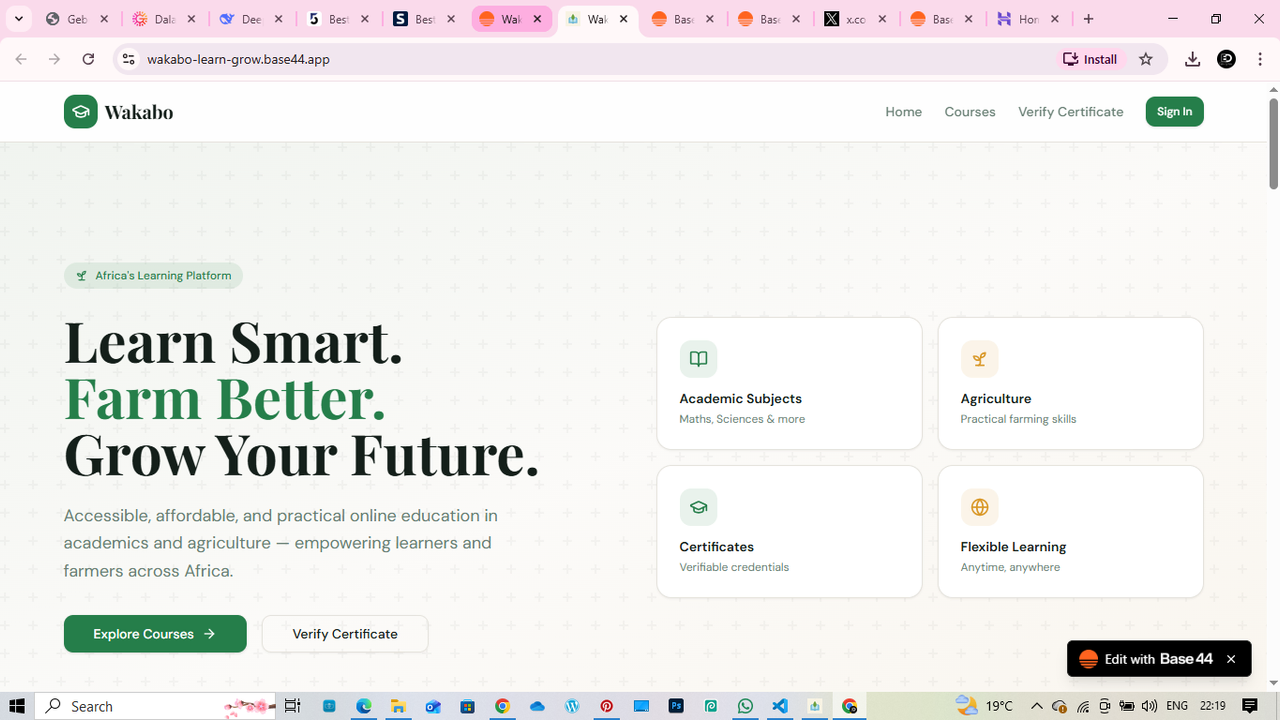Switch to the Hon browser tab
This screenshot has height=720, width=1280.
[x=1028, y=19]
